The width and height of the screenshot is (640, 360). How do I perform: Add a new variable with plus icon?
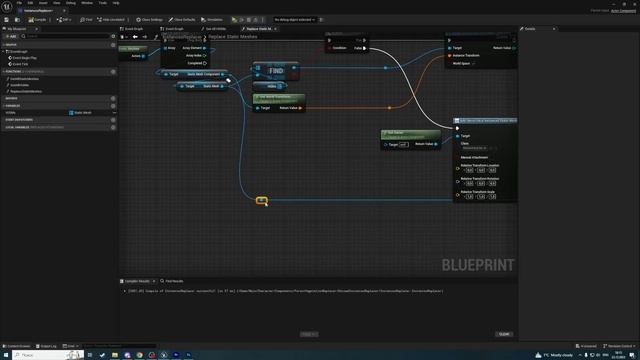[113, 106]
